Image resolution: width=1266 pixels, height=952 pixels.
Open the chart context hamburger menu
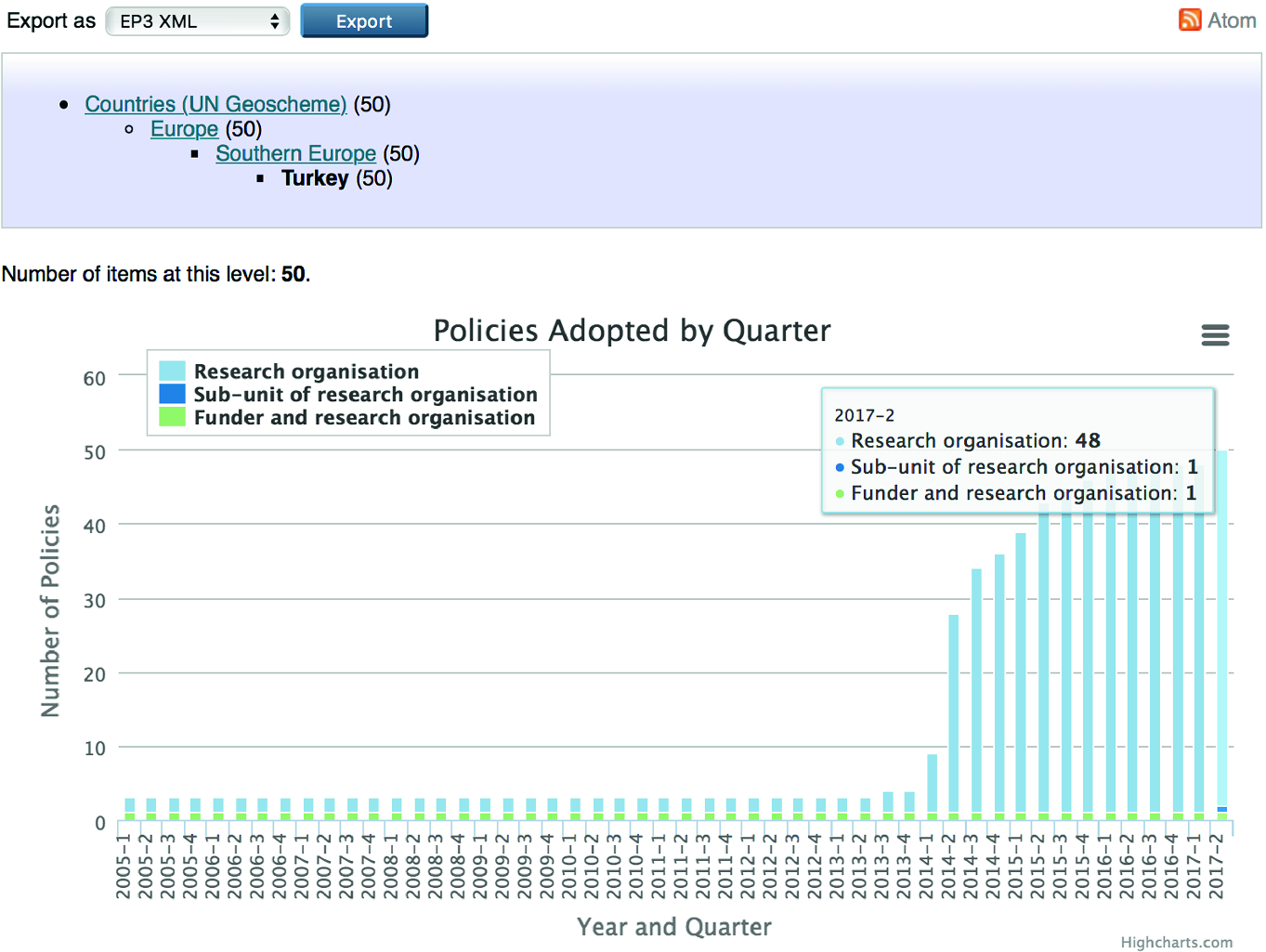coord(1215,335)
